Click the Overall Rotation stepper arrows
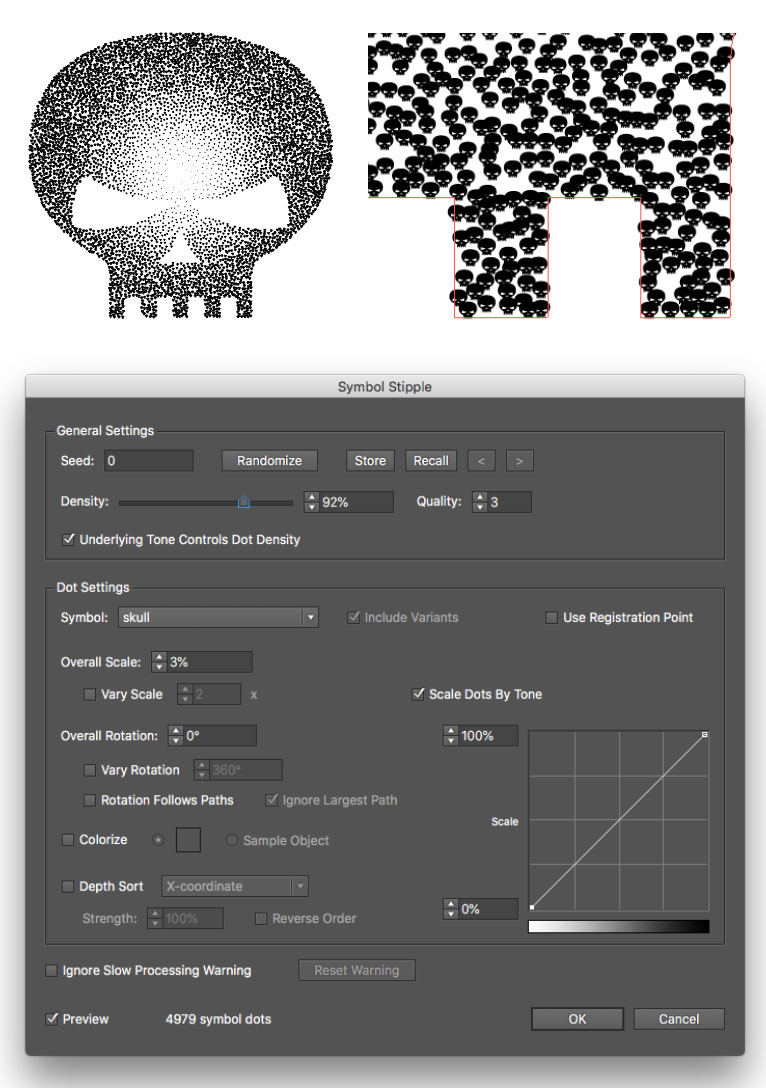Screen dimensions: 766x1088 [176, 736]
